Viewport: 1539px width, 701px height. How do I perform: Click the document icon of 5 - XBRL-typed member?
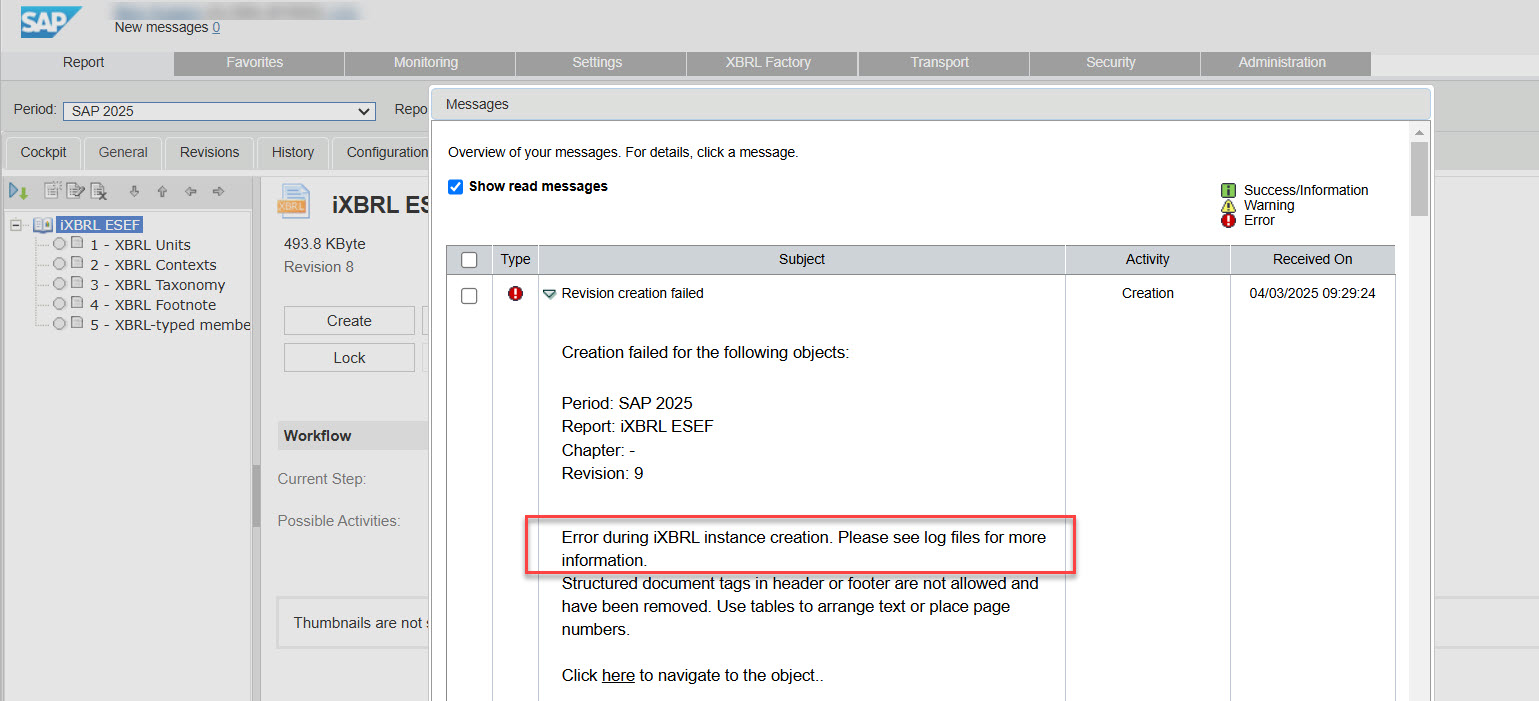coord(77,323)
